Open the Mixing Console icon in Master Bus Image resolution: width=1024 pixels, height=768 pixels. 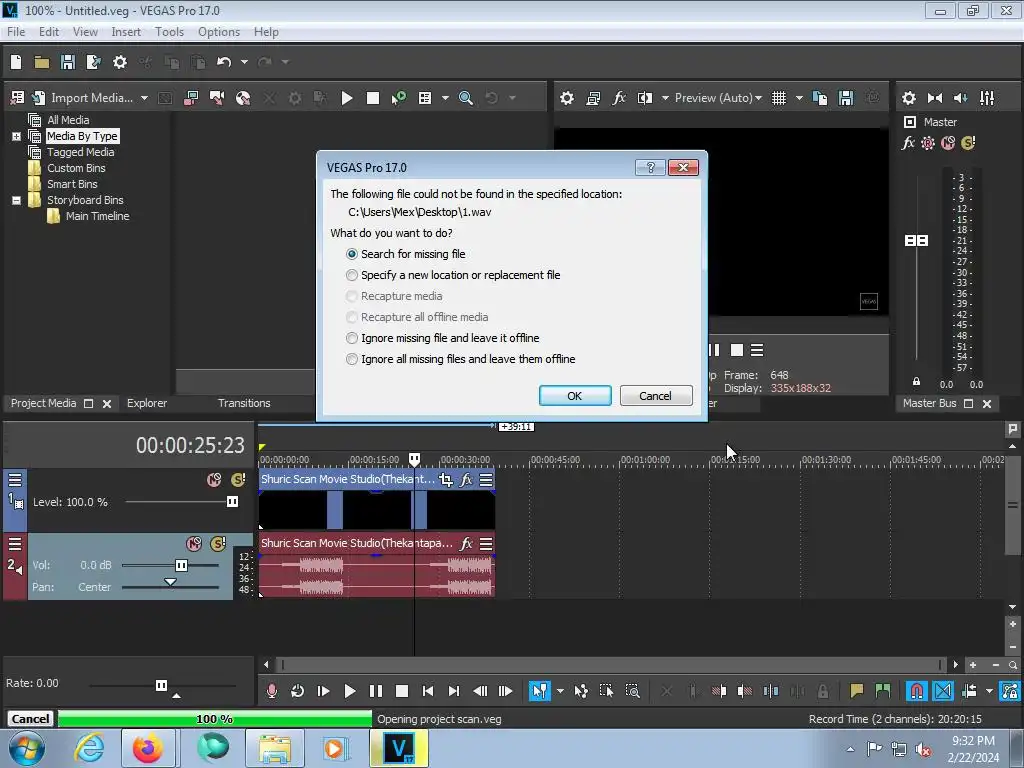[987, 98]
